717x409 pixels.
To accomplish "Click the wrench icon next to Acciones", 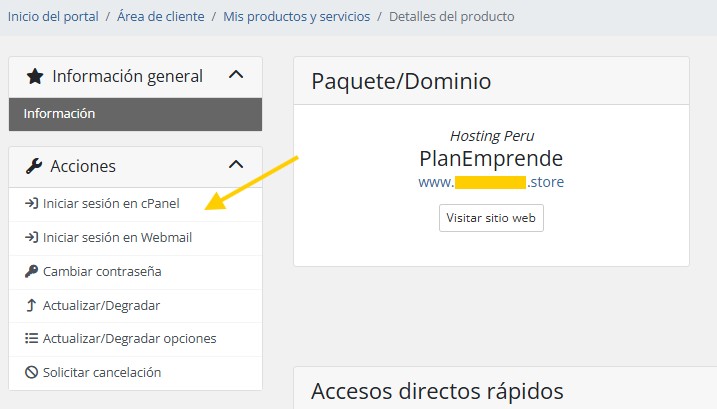I will pyautogui.click(x=34, y=166).
